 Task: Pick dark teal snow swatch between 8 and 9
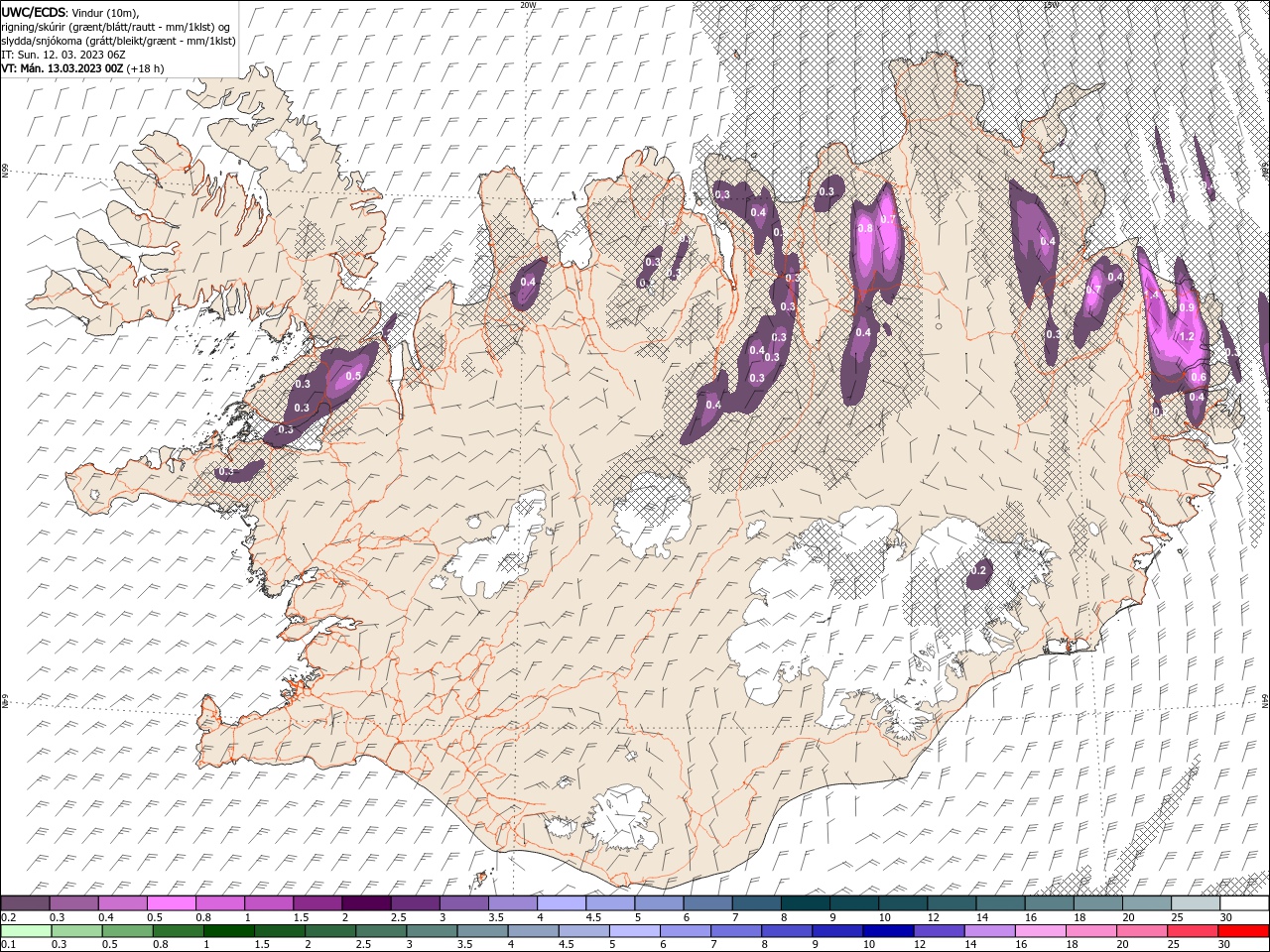tap(806, 903)
